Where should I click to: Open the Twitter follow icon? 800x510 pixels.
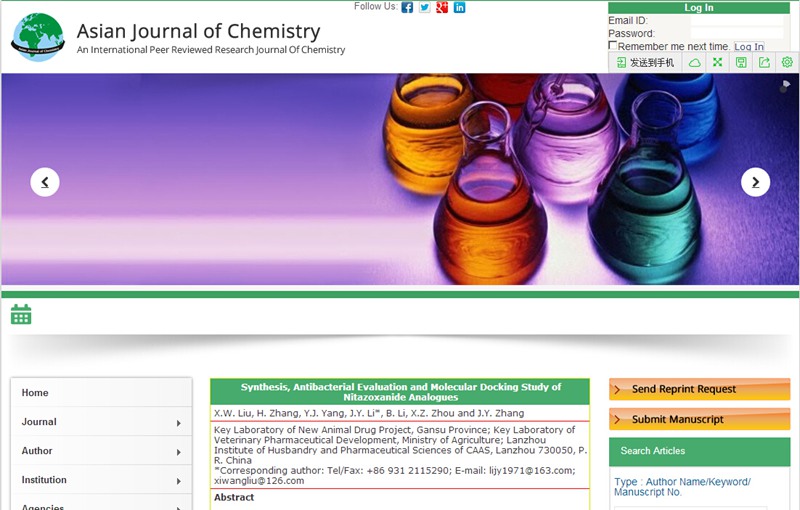click(x=424, y=7)
